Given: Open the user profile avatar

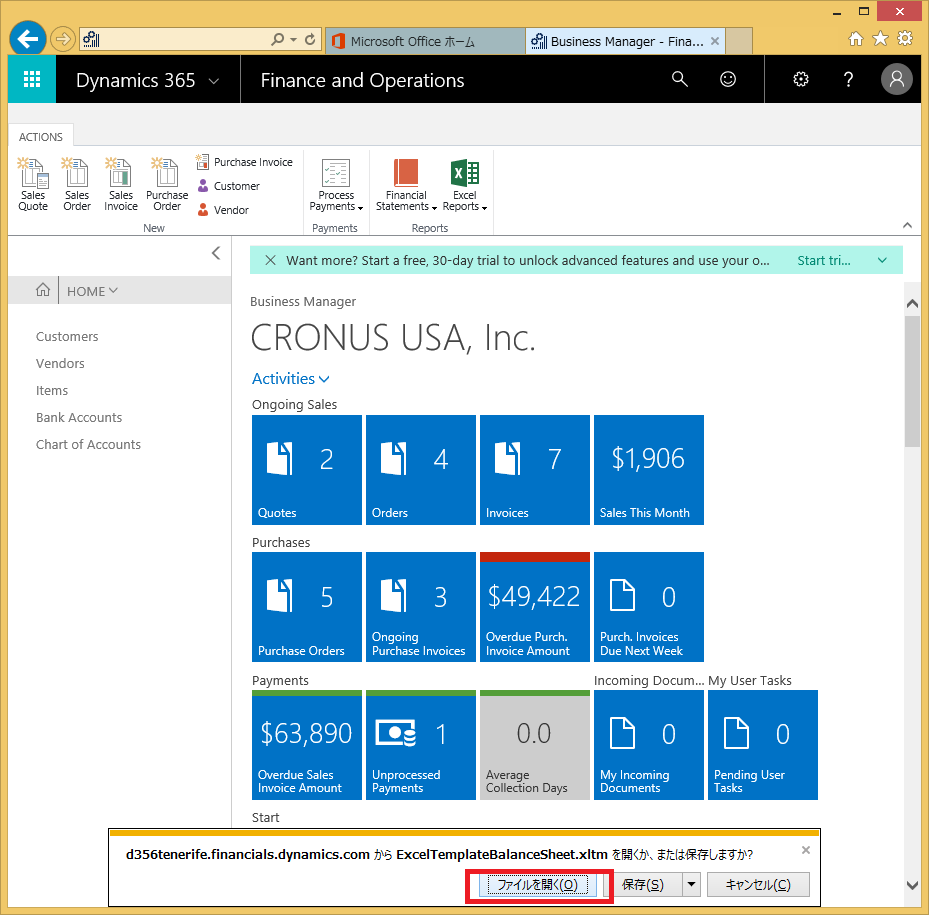Looking at the screenshot, I should pyautogui.click(x=896, y=79).
